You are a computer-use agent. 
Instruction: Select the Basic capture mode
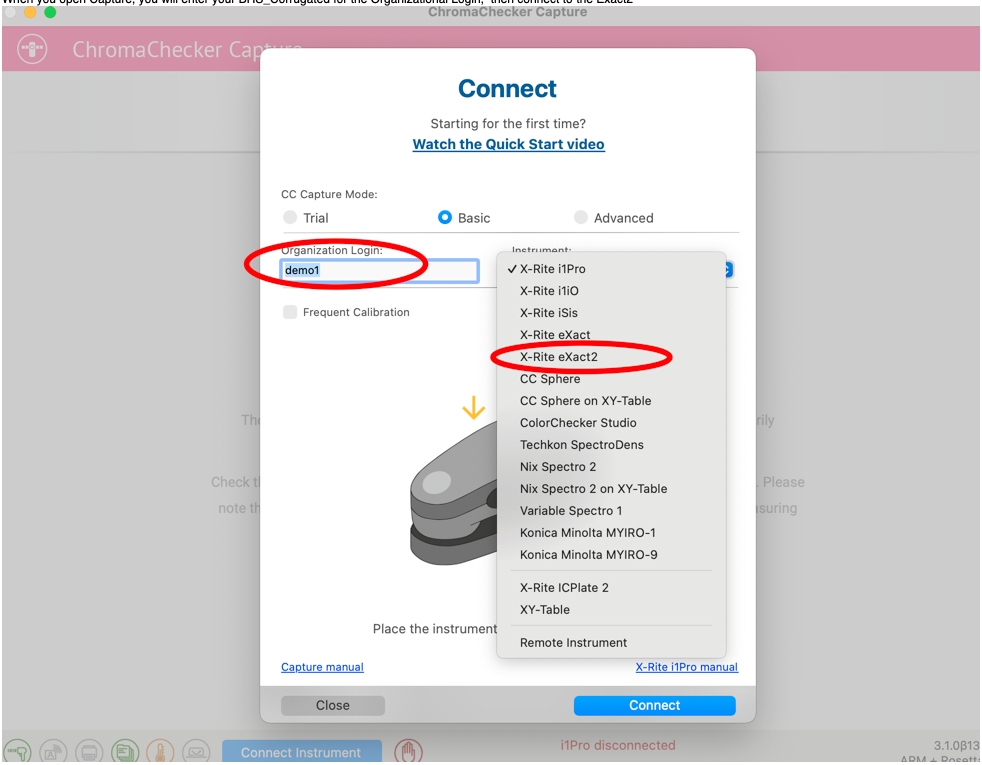[x=445, y=217]
